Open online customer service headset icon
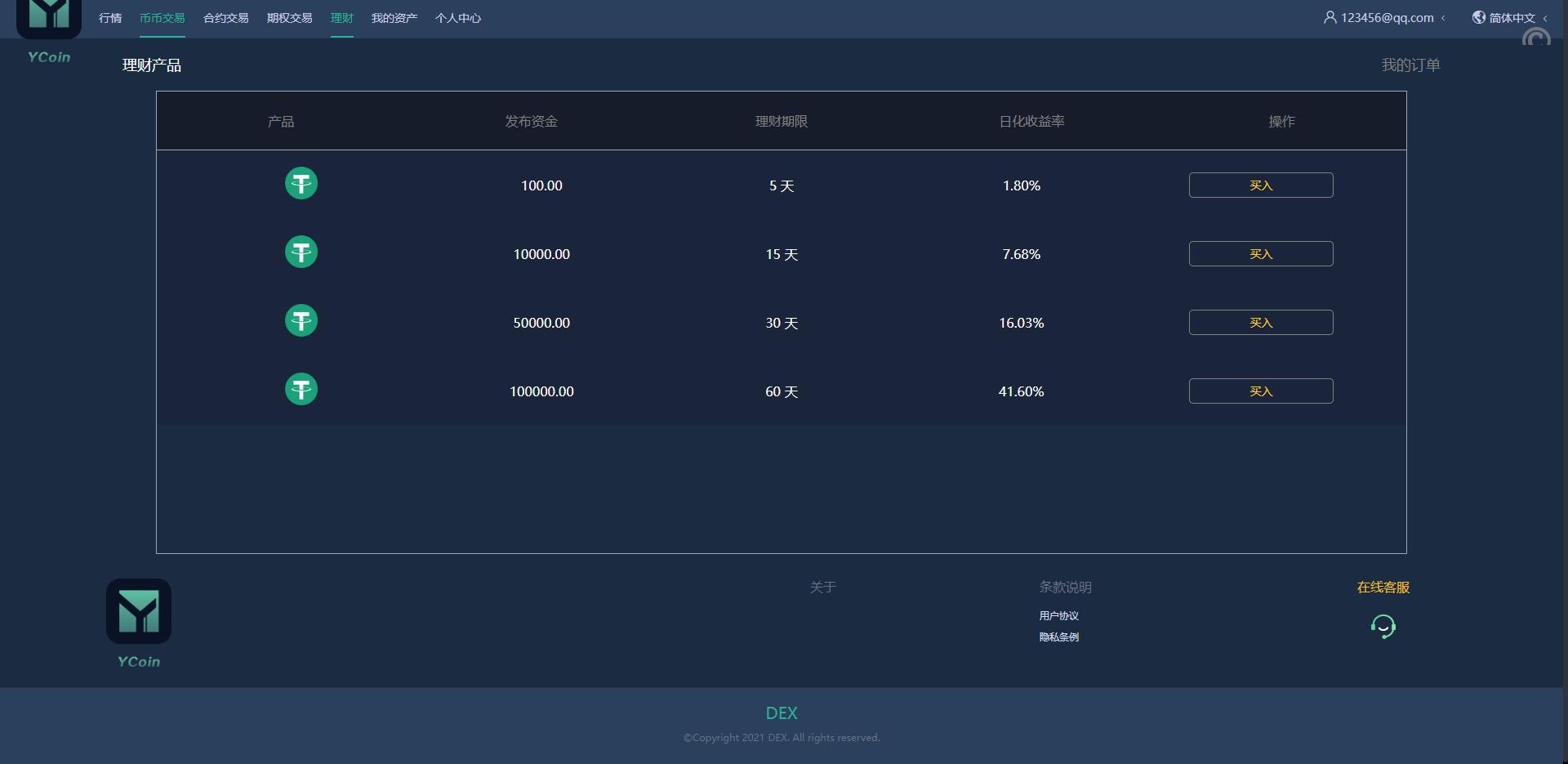1568x764 pixels. pos(1383,627)
